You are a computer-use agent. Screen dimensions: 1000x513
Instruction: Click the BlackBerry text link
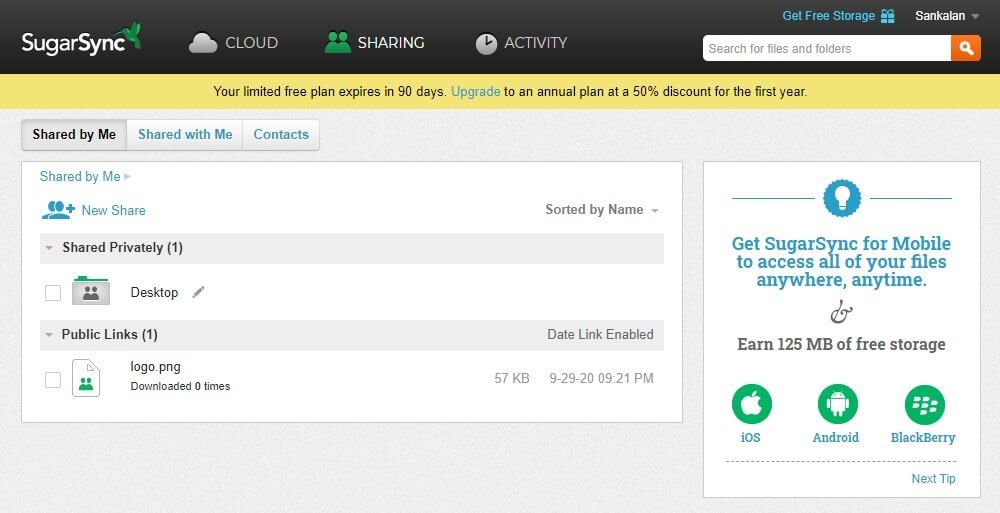[923, 438]
